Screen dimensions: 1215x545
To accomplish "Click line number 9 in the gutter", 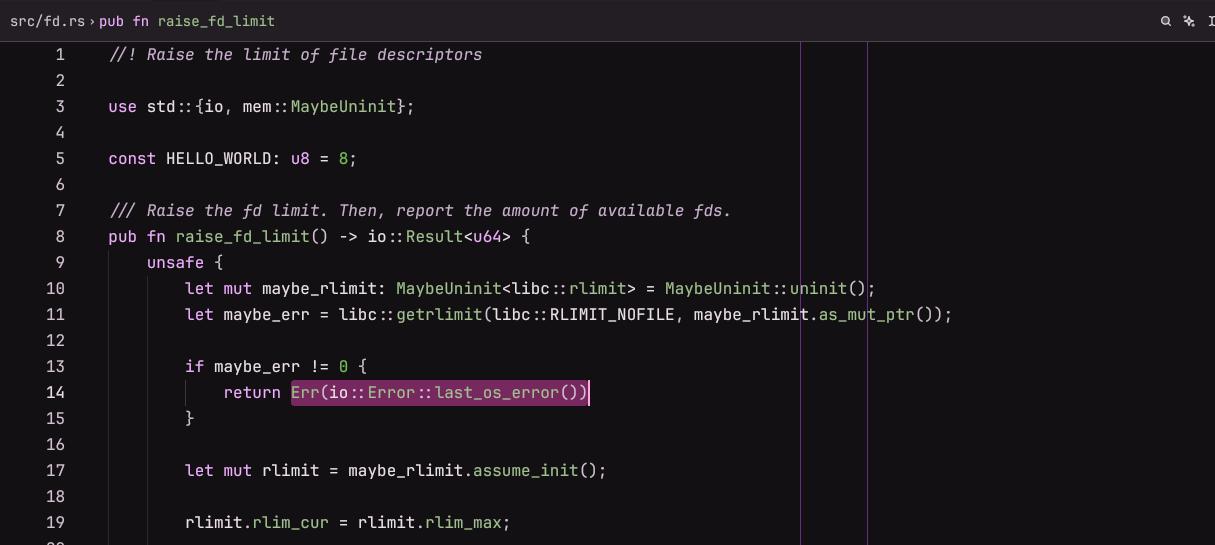I will [x=60, y=263].
